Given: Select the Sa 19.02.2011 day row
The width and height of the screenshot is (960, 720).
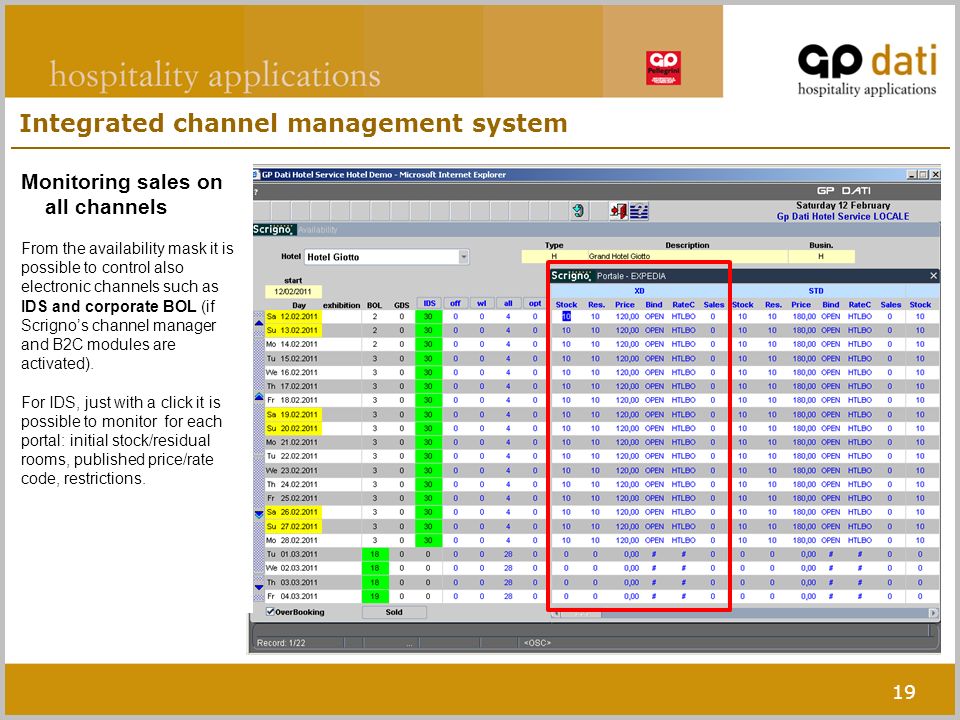Looking at the screenshot, I should tap(293, 414).
